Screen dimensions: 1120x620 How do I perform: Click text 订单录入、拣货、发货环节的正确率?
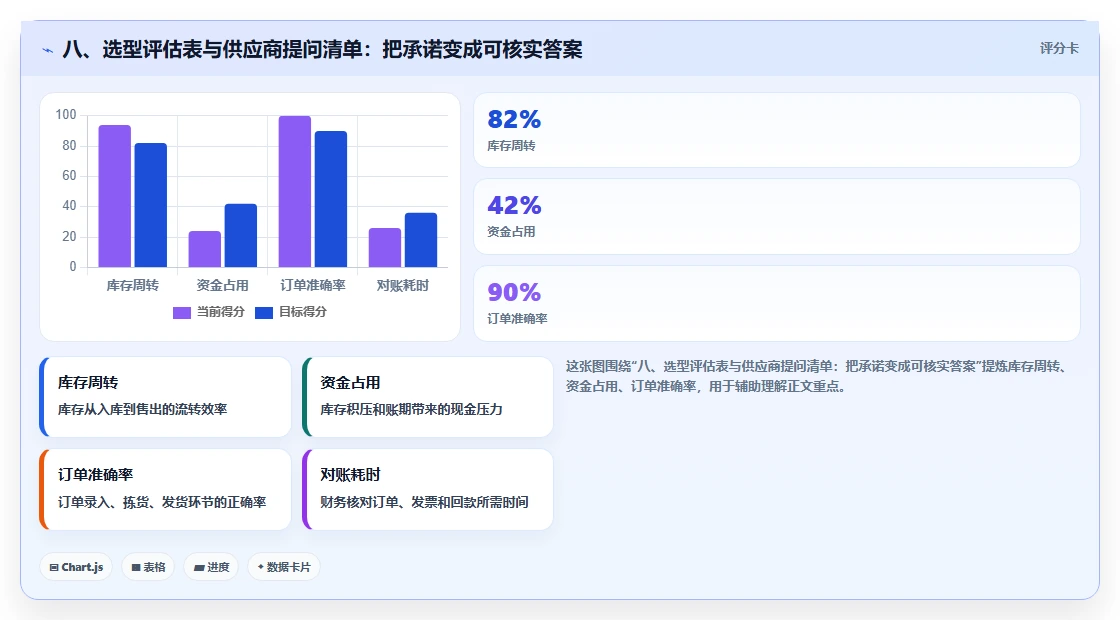pyautogui.click(x=162, y=502)
